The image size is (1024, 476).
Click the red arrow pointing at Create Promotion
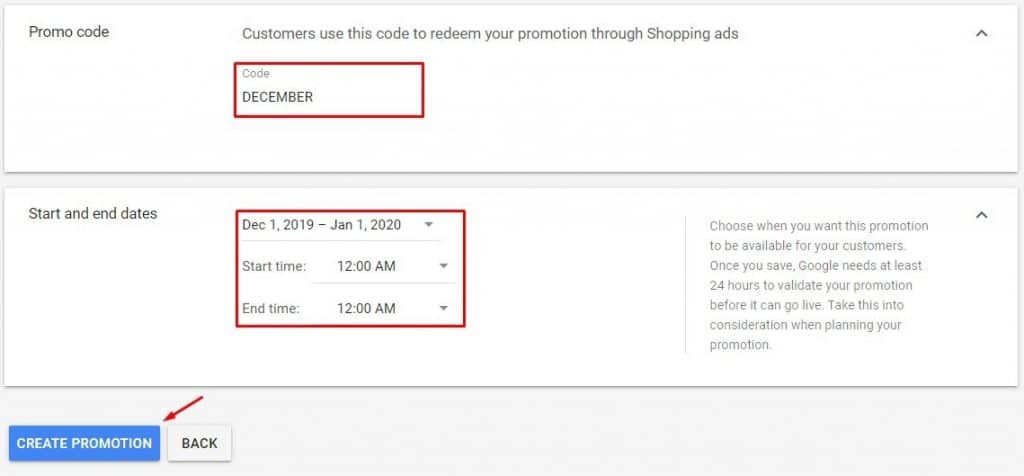184,408
